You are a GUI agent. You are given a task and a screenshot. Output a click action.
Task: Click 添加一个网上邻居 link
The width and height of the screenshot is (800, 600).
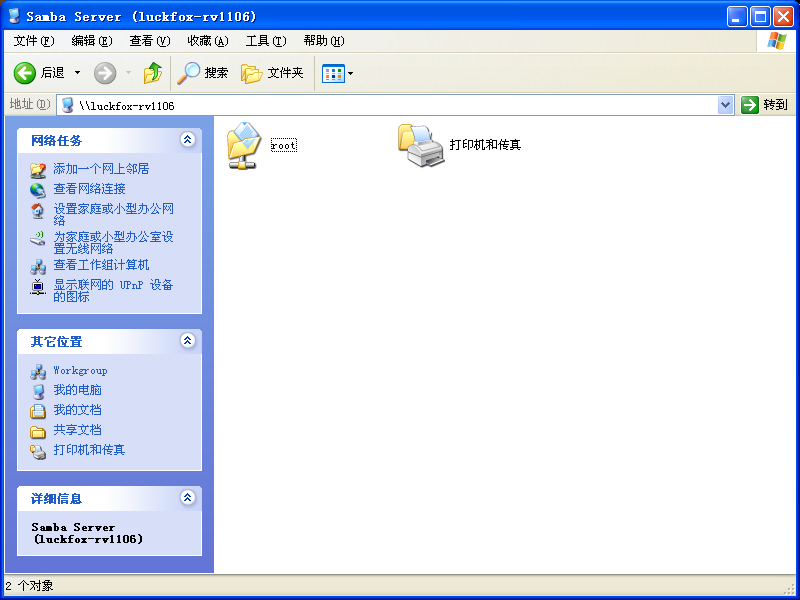point(101,169)
